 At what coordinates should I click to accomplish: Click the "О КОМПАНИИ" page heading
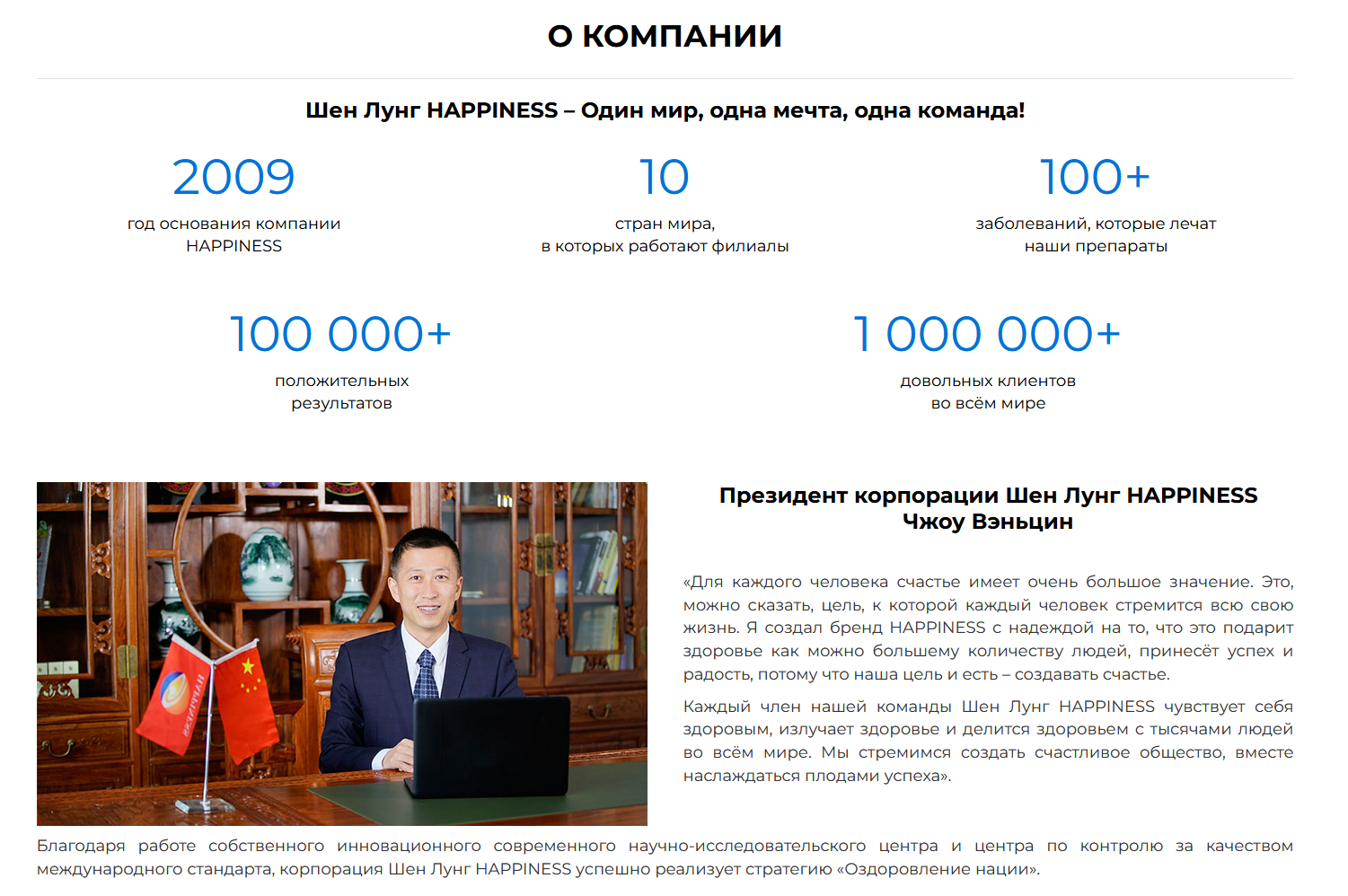(665, 36)
